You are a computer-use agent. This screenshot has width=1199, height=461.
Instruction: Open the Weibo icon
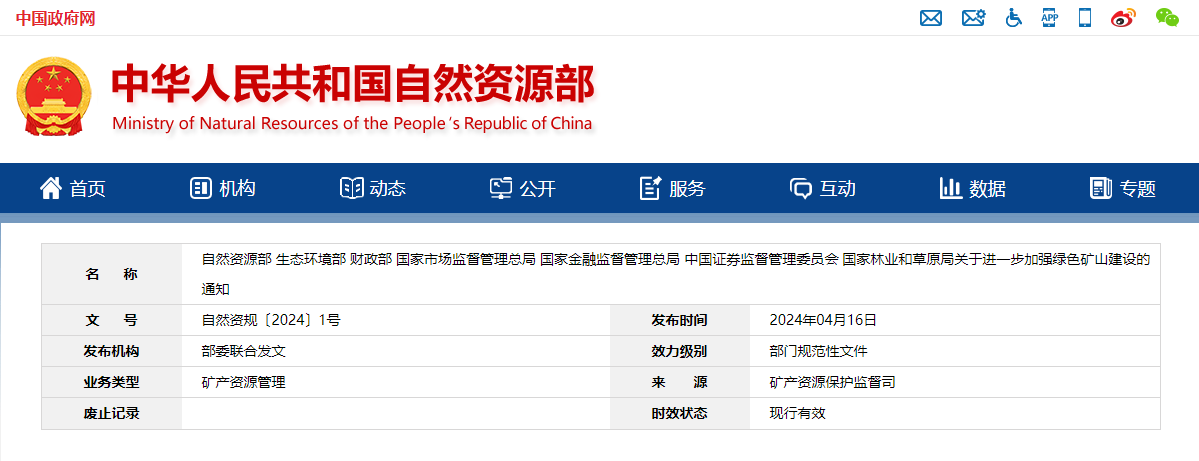1123,18
